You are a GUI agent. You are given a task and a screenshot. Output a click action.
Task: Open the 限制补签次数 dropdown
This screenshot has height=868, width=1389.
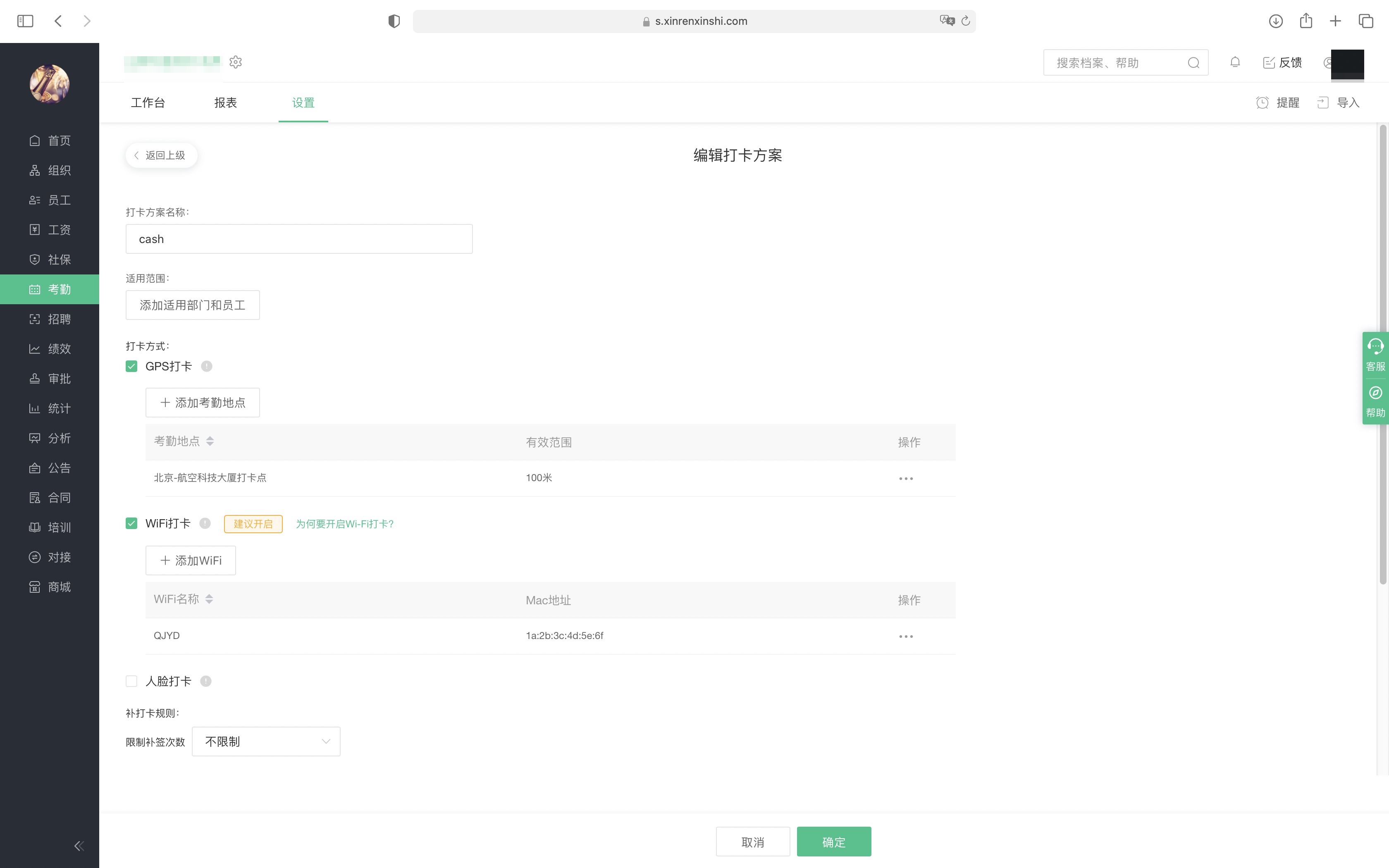click(x=266, y=742)
